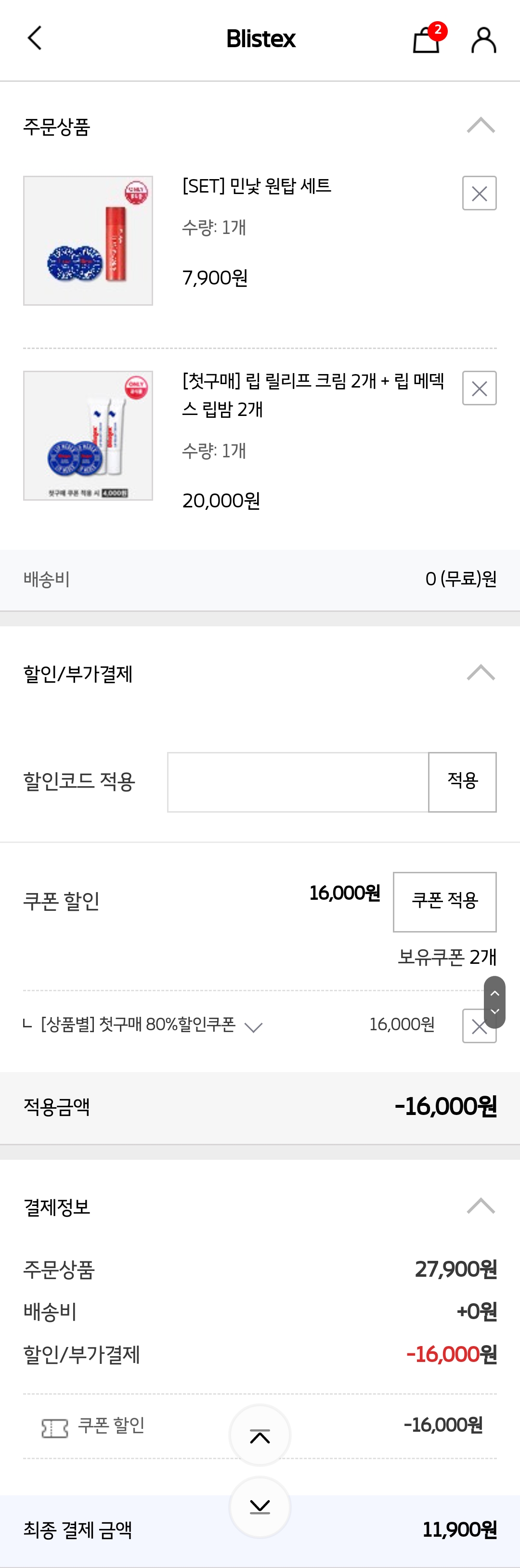Open the 민낯 원탑 세트 product thumbnail

coord(88,241)
